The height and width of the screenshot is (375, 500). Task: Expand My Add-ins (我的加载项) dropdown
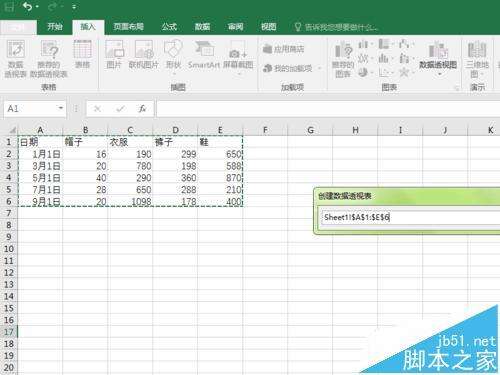[x=319, y=68]
